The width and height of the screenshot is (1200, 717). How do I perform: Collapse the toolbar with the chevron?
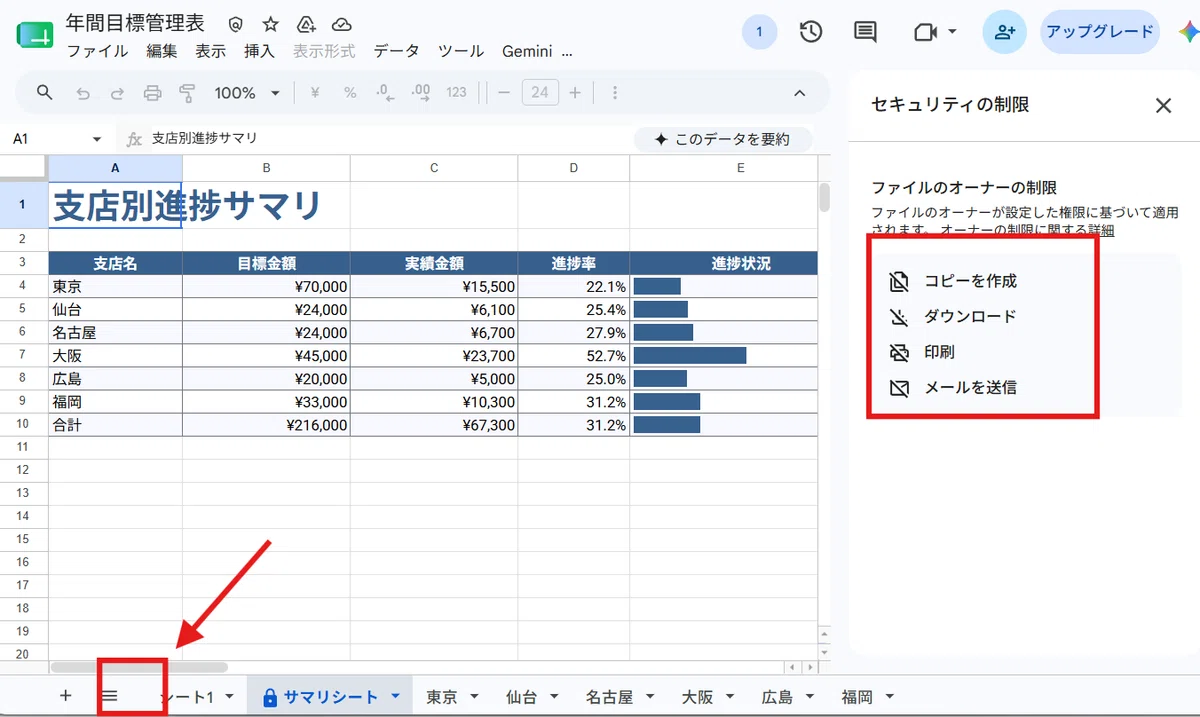pyautogui.click(x=800, y=93)
